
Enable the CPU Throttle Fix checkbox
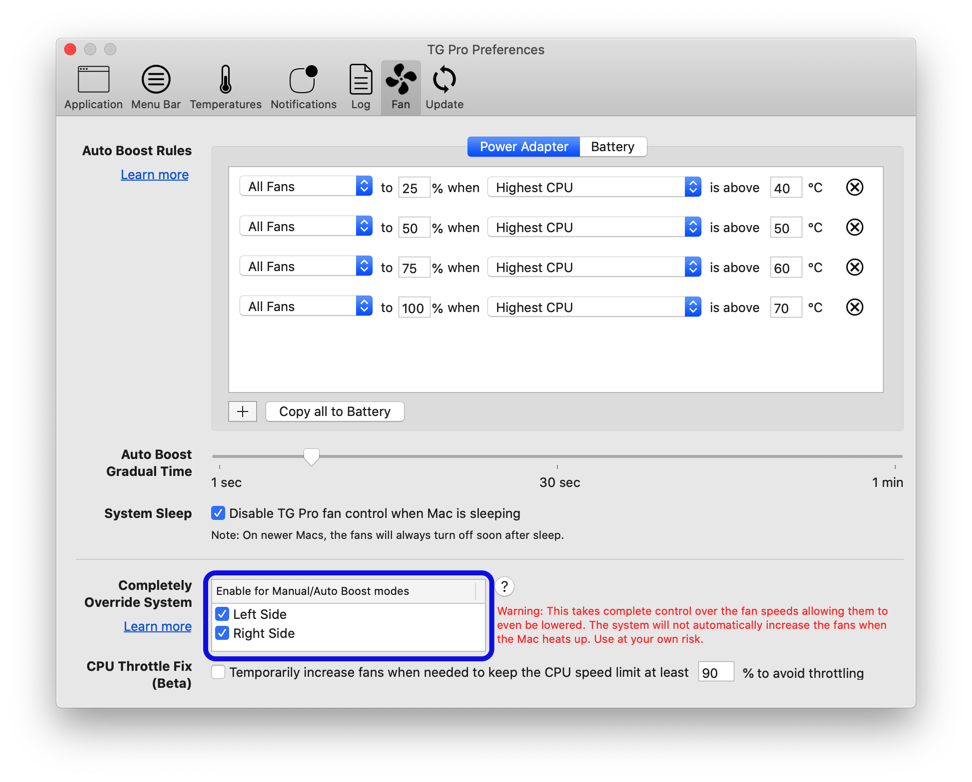tap(218, 672)
